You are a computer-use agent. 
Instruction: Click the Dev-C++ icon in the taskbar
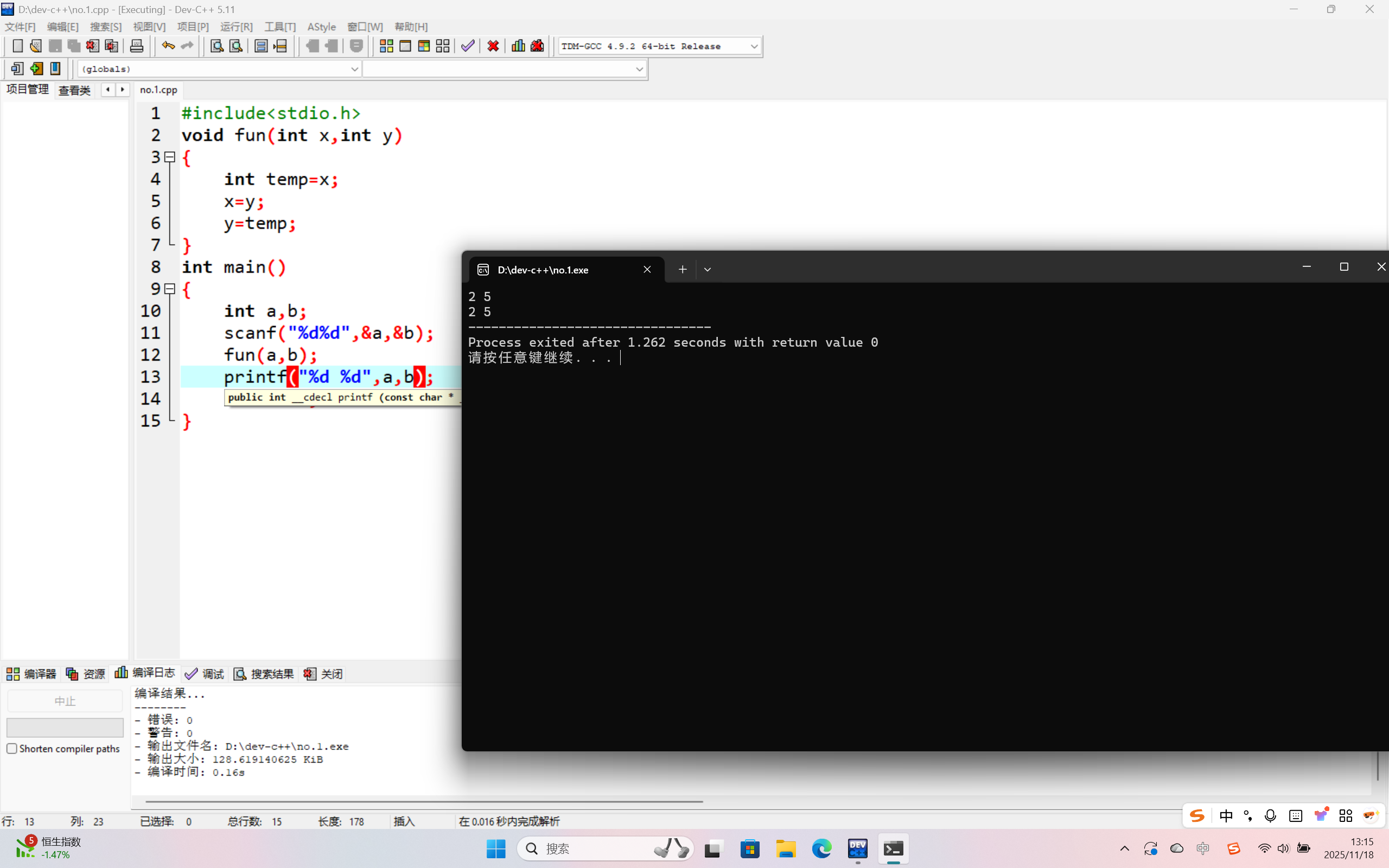[857, 848]
